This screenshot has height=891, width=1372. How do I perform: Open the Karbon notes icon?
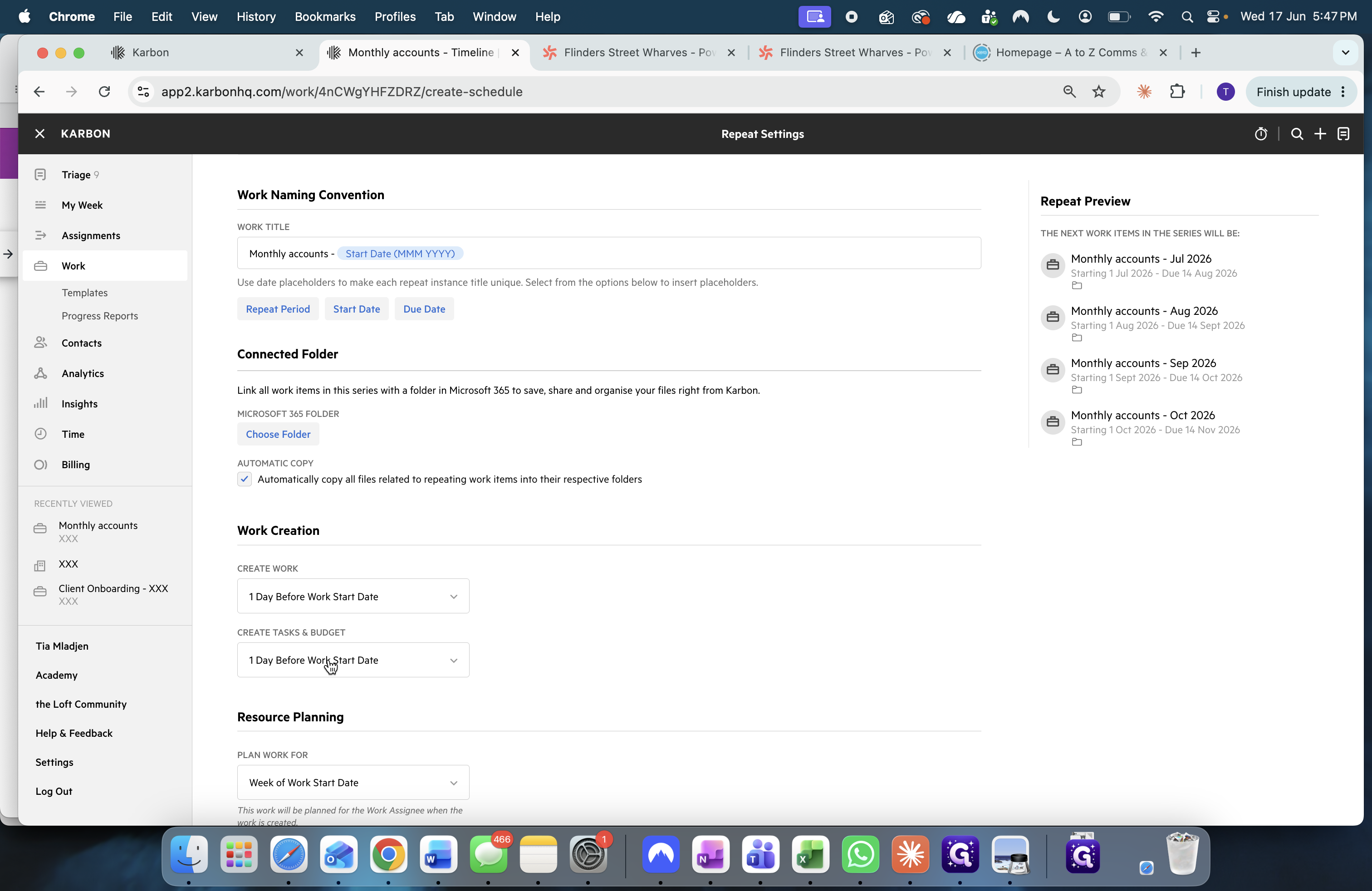pos(1344,134)
